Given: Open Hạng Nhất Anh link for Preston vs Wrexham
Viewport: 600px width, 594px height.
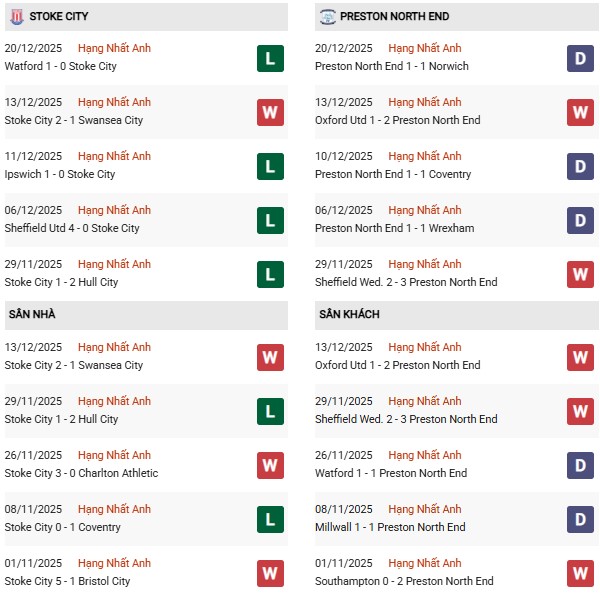Looking at the screenshot, I should point(425,210).
